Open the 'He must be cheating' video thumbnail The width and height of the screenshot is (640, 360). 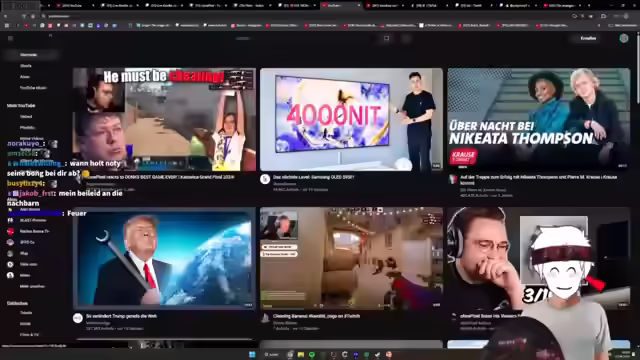(x=164, y=119)
